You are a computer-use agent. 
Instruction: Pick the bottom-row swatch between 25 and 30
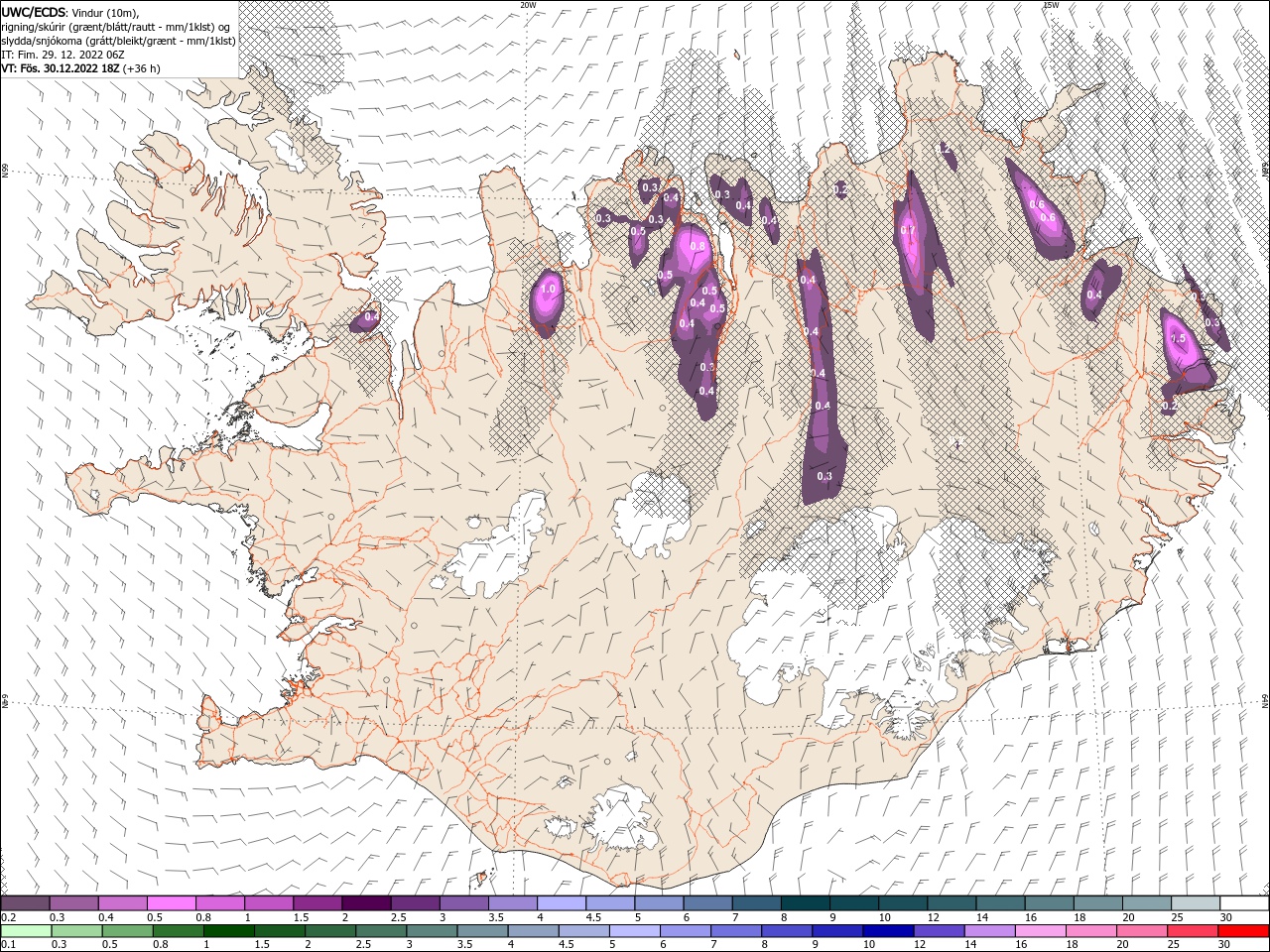[x=1193, y=930]
